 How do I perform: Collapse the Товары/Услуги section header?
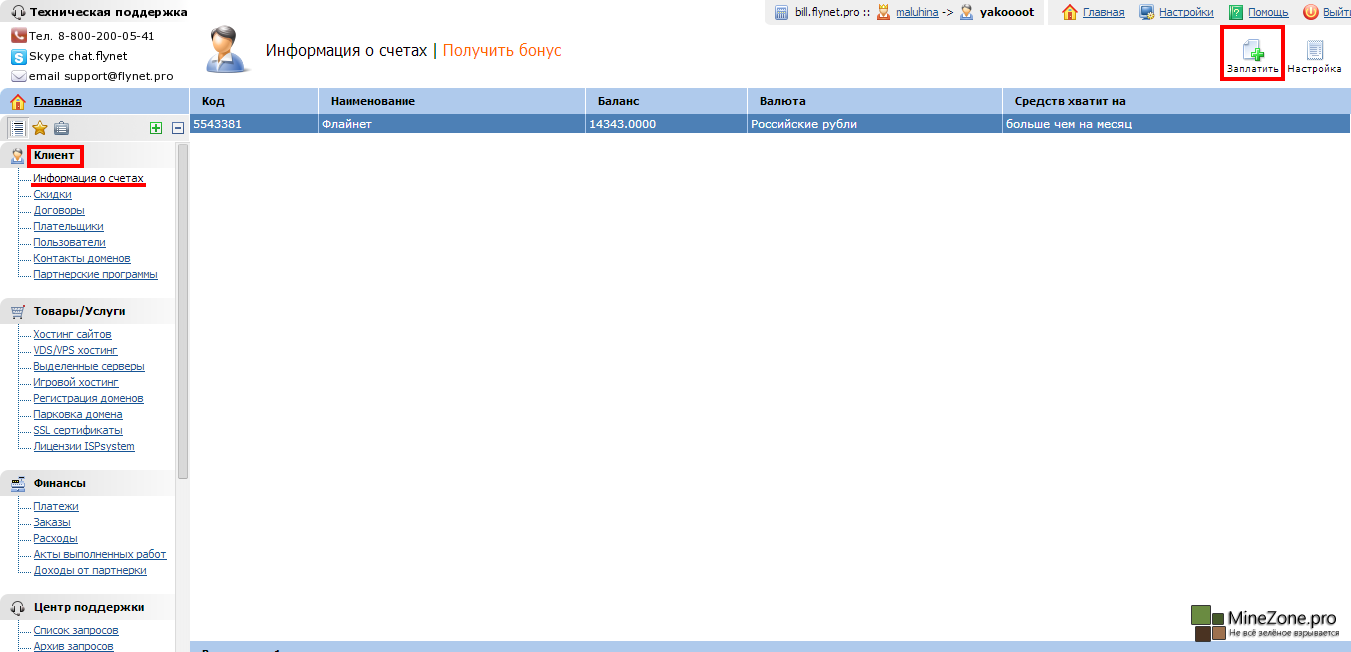(79, 311)
